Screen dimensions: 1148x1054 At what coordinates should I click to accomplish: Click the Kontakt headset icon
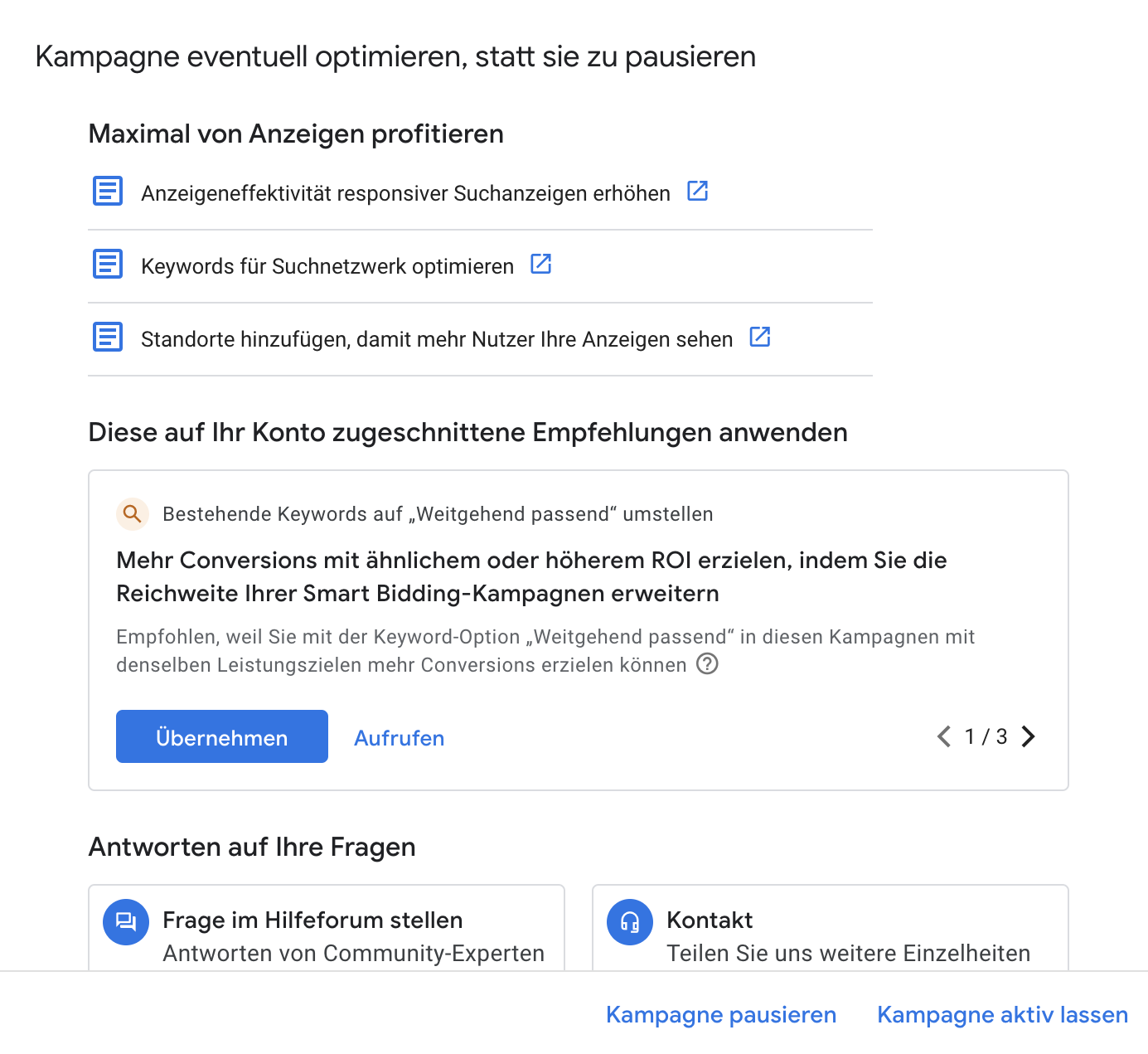tap(630, 922)
